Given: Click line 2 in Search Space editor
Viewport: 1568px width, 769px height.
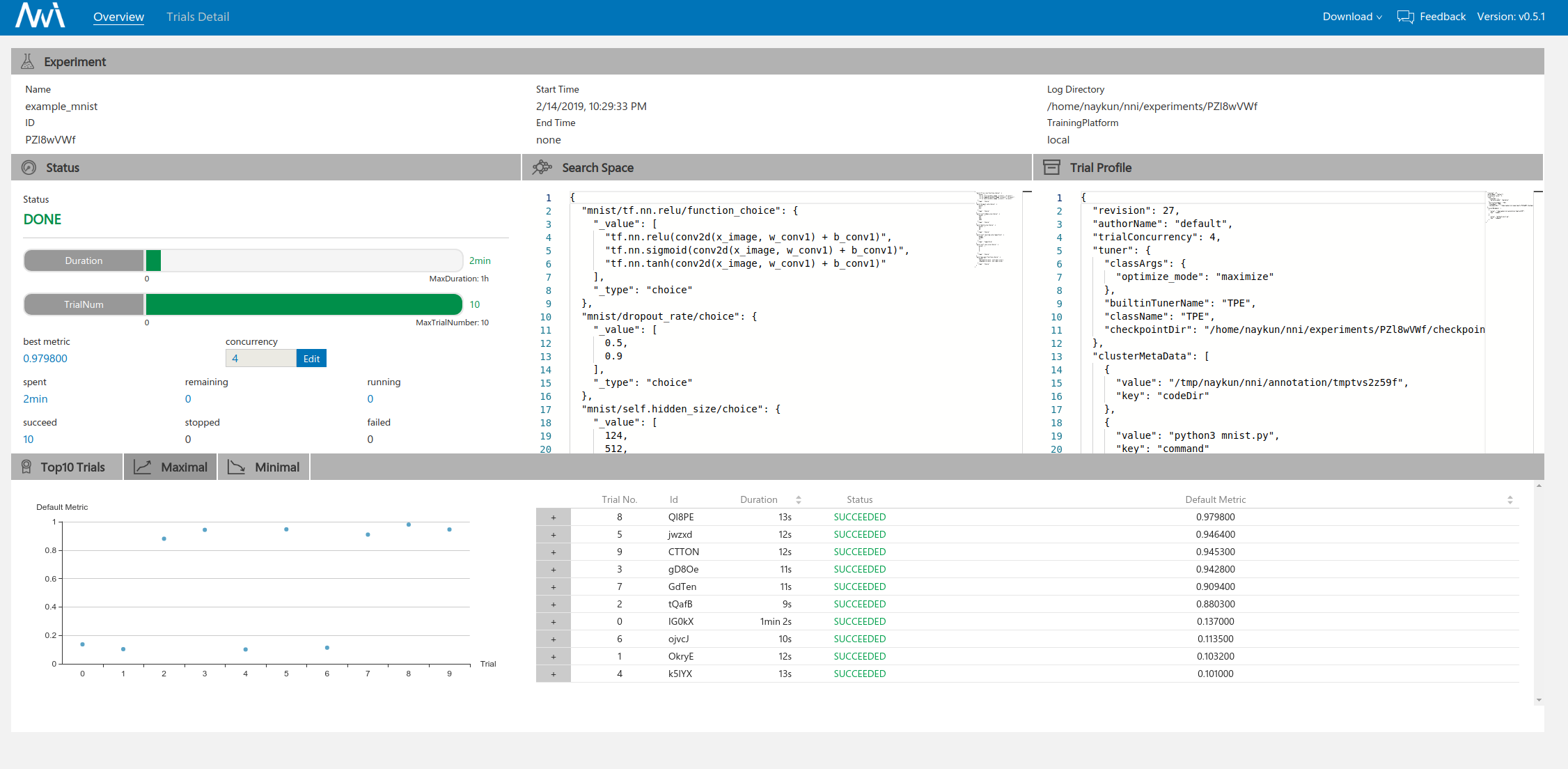Looking at the screenshot, I should (x=689, y=210).
